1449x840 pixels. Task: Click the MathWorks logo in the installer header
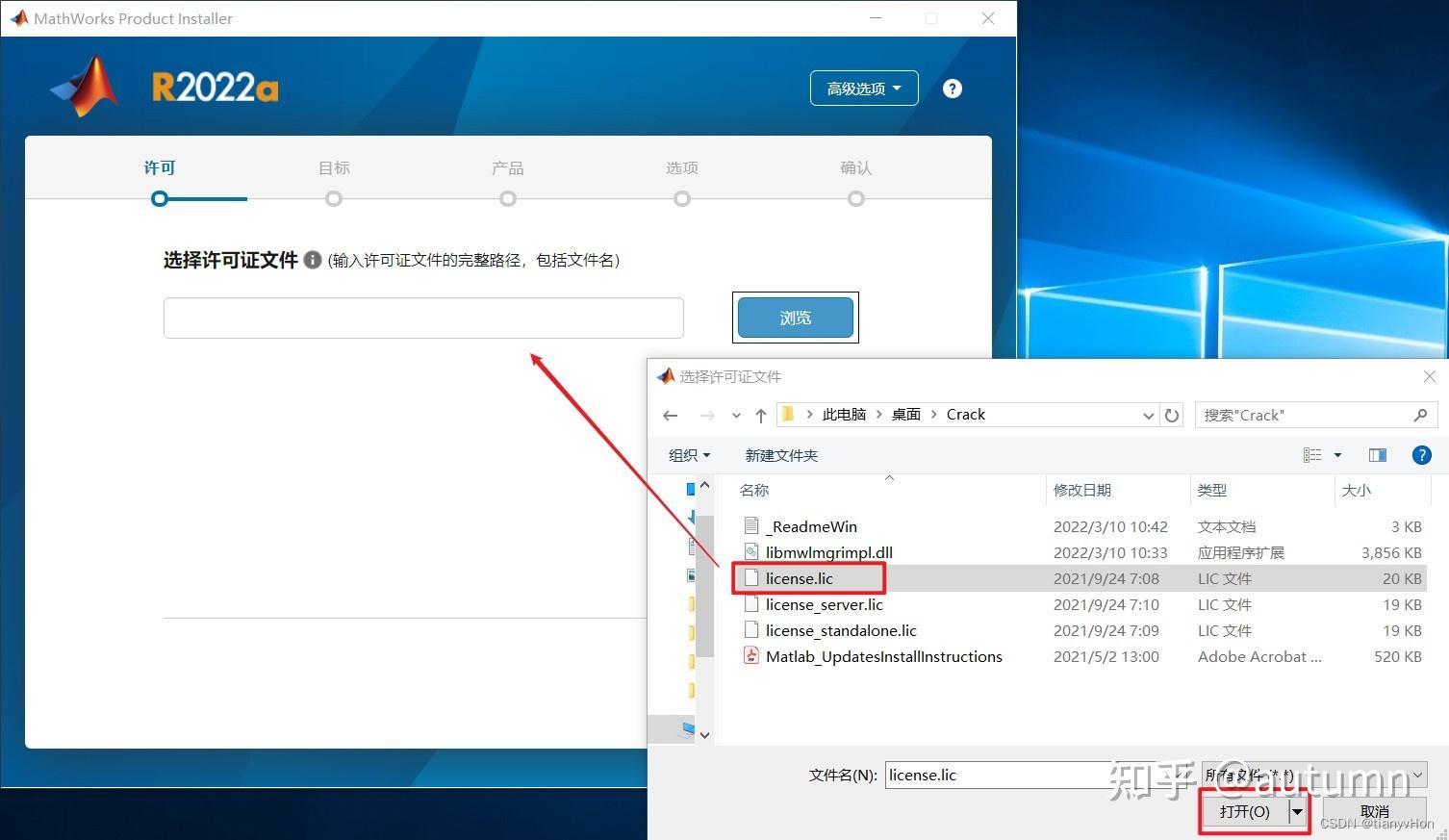click(x=82, y=85)
